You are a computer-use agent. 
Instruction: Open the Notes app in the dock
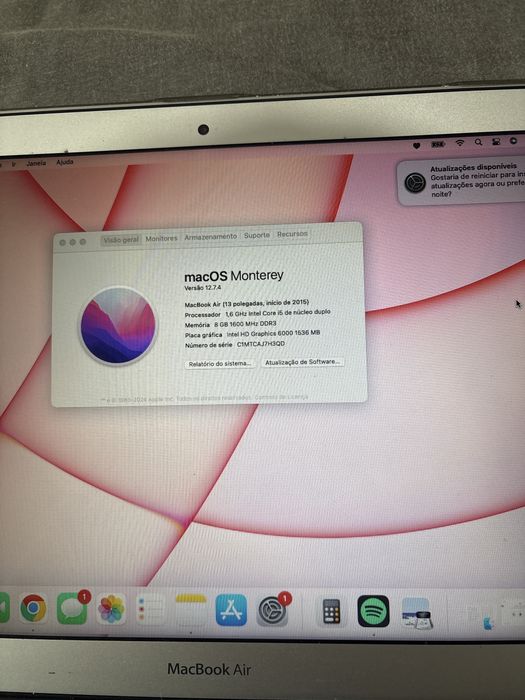191,609
